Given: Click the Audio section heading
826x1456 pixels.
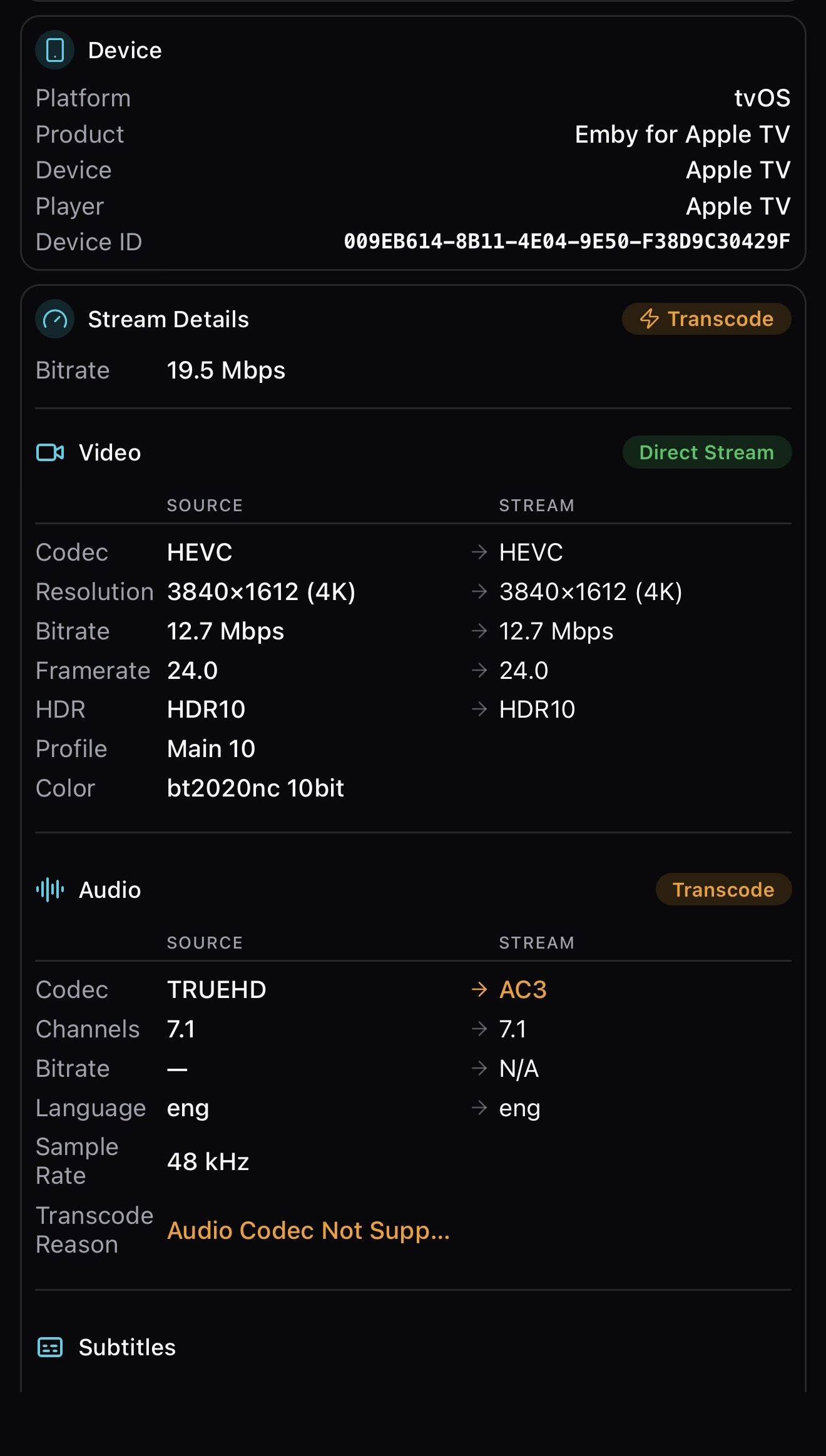Looking at the screenshot, I should click(110, 890).
